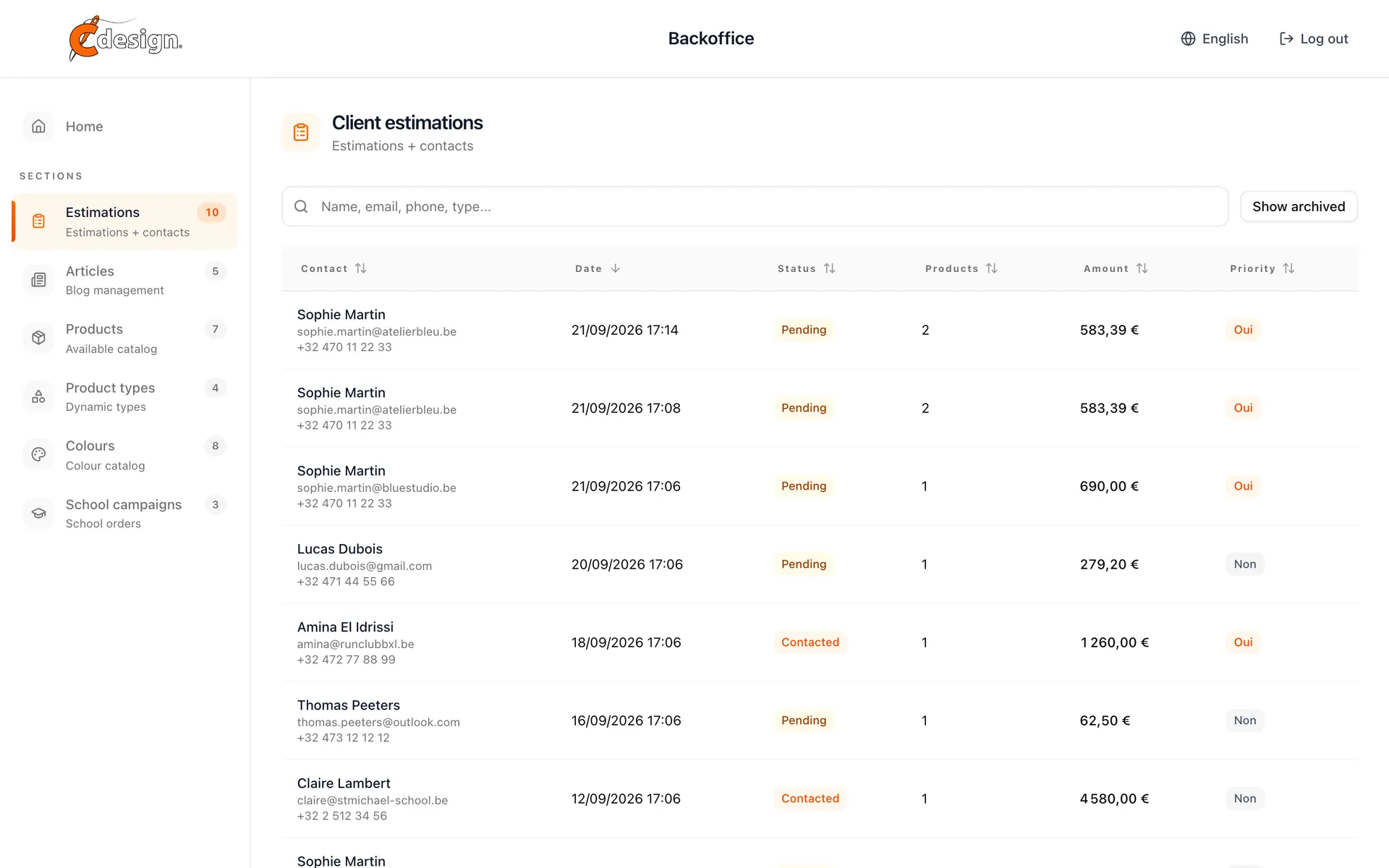Sort by Products using its arrows icon

(x=992, y=268)
